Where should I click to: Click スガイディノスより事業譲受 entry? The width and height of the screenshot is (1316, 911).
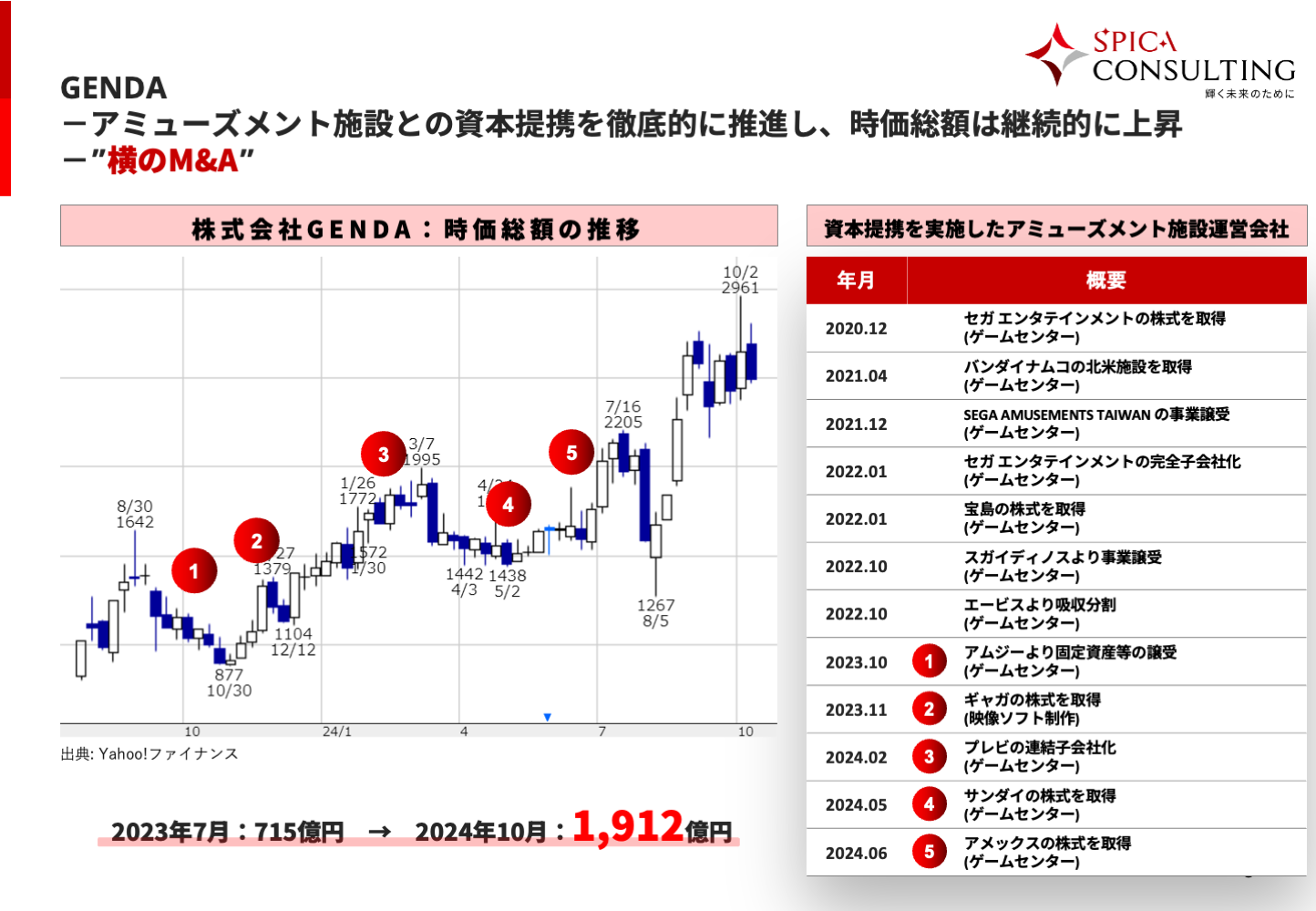click(1063, 558)
